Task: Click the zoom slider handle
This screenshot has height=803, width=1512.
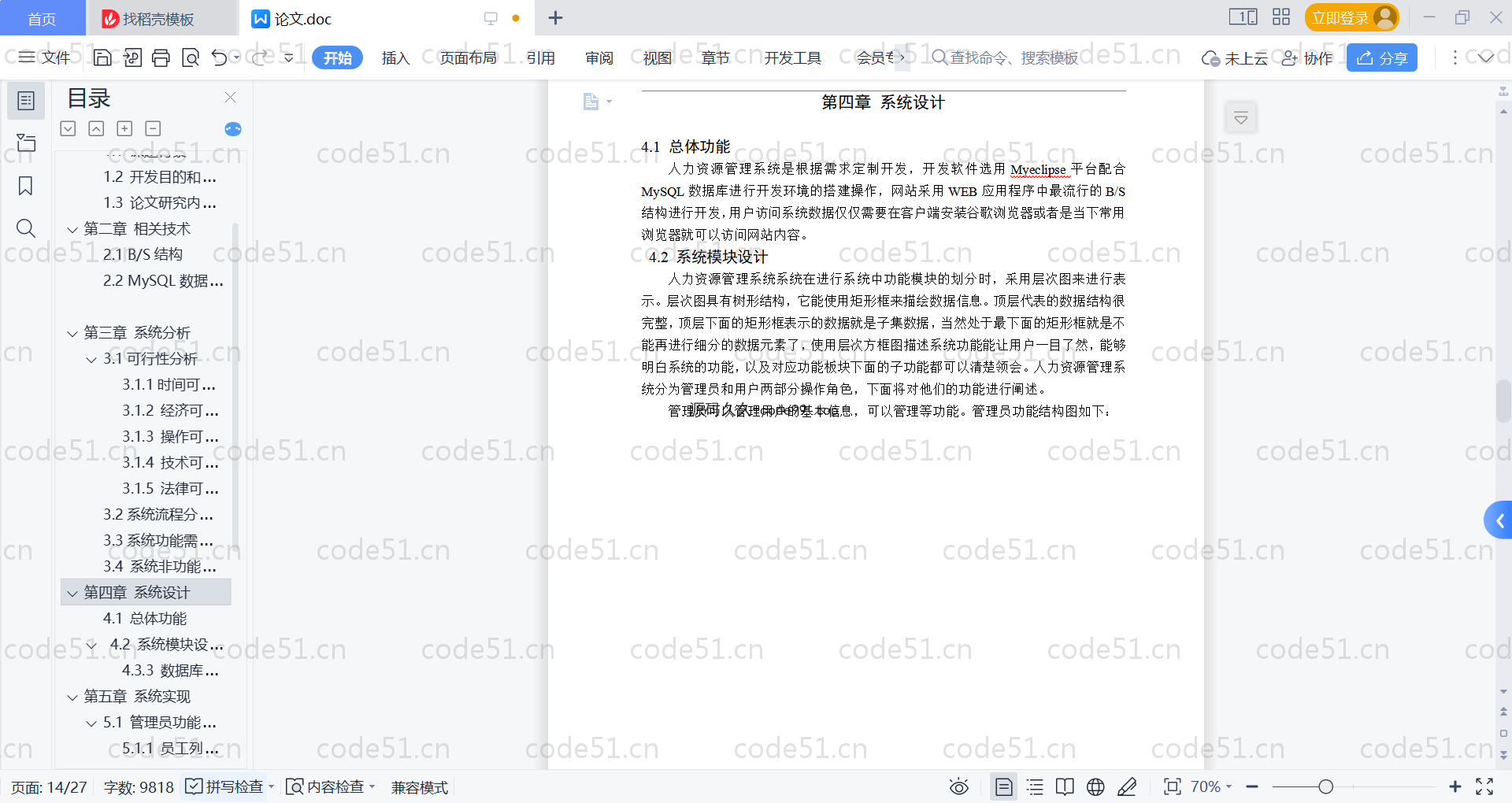Action: click(1326, 786)
